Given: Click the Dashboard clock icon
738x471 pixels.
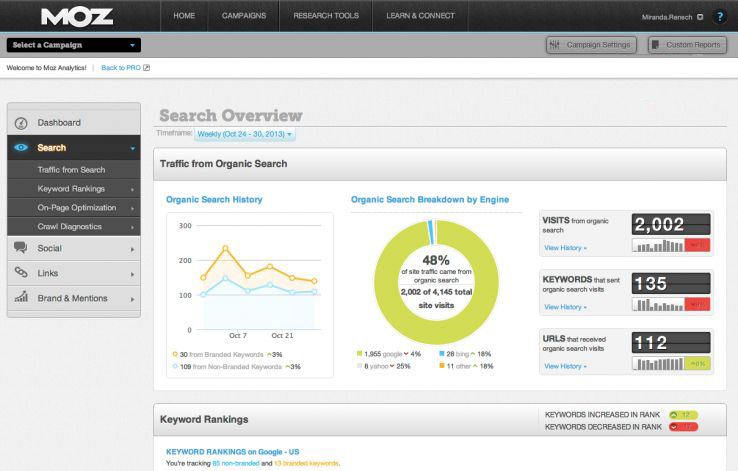Looking at the screenshot, I should (x=21, y=123).
